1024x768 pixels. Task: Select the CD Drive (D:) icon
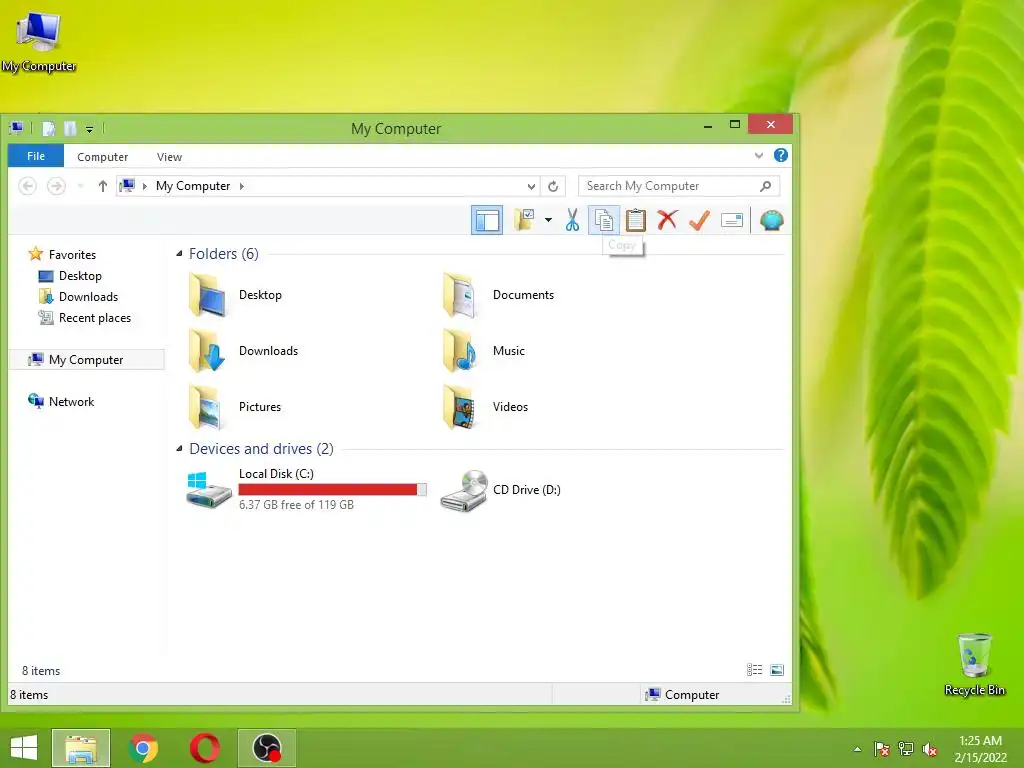pos(464,490)
